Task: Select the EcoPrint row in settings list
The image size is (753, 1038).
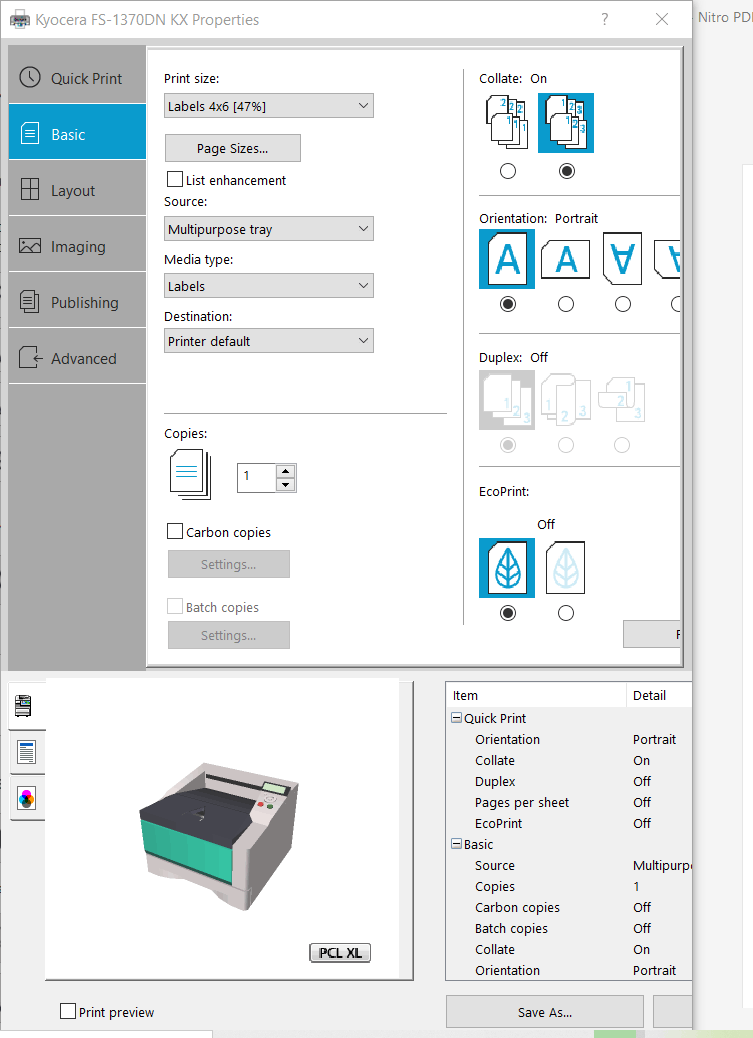Action: click(x=569, y=823)
